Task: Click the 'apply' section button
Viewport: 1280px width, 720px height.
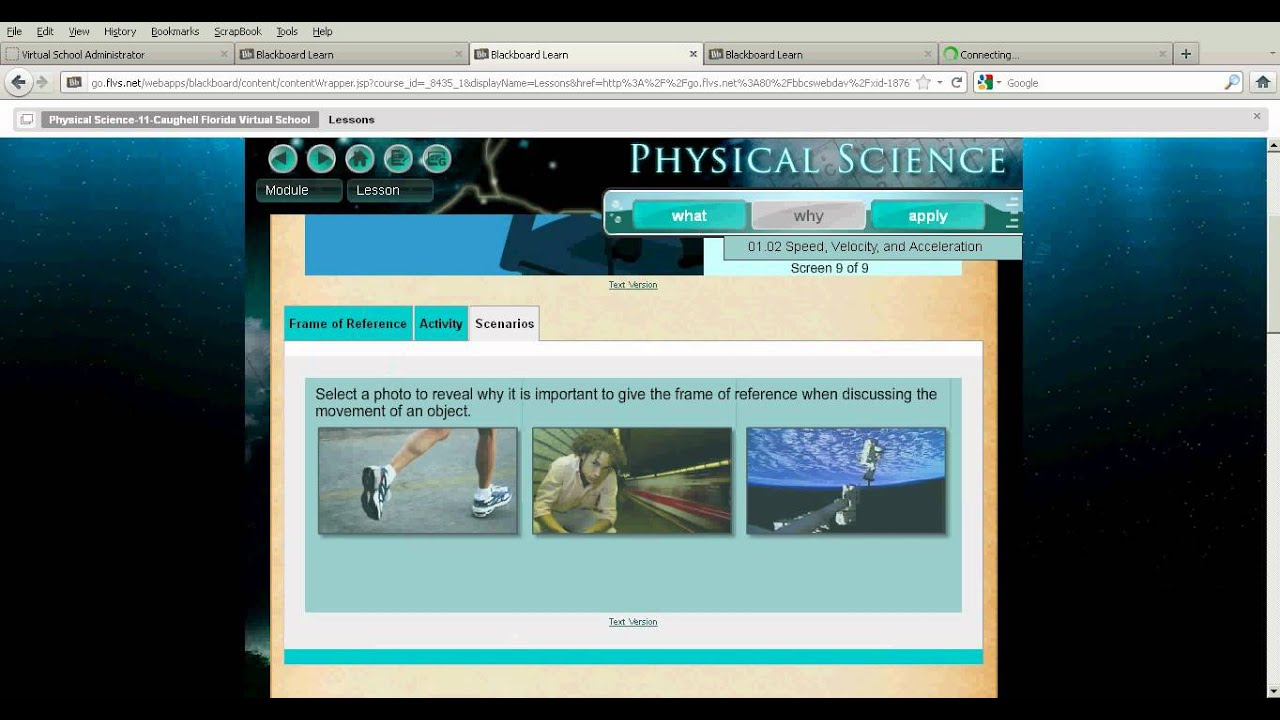Action: (928, 216)
